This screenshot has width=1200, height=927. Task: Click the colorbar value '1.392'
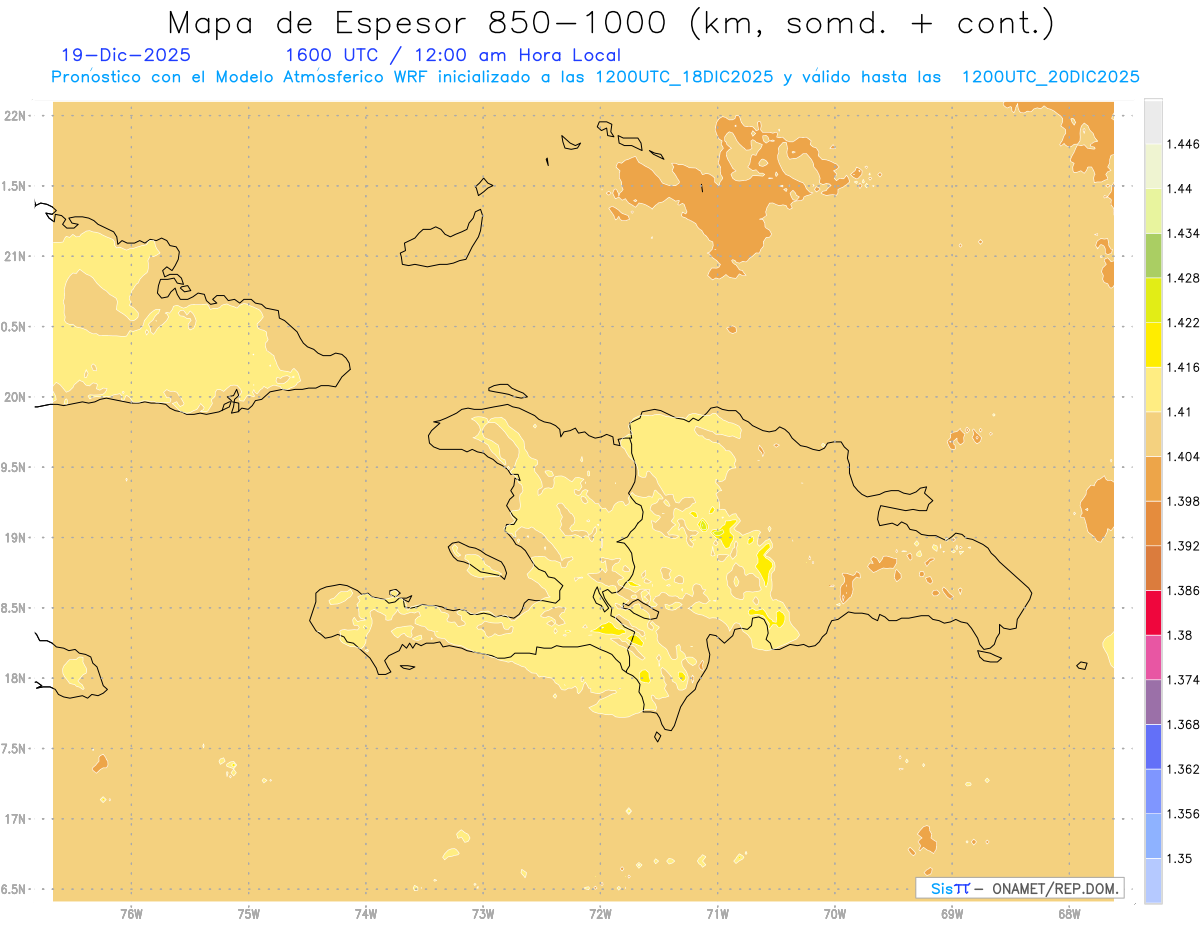coord(1184,546)
